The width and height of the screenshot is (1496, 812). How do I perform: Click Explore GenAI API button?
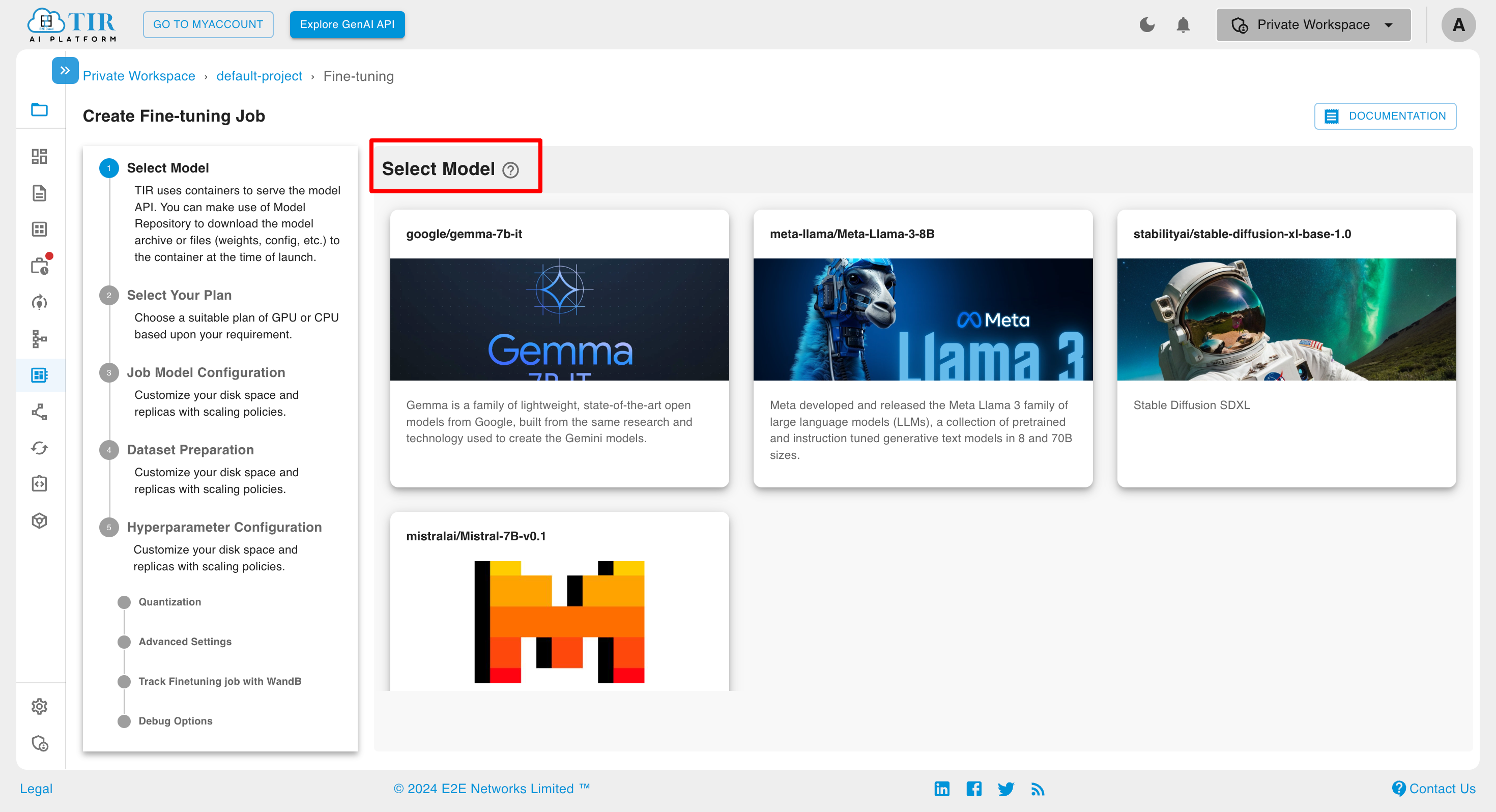tap(347, 24)
